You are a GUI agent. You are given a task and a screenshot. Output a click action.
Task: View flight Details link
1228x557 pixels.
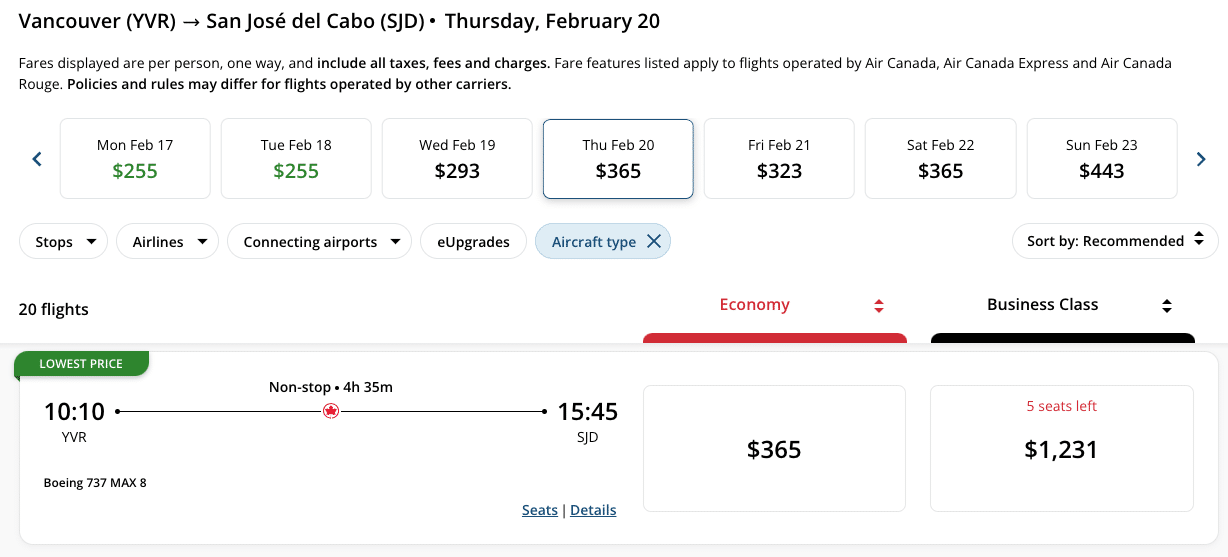pos(593,510)
